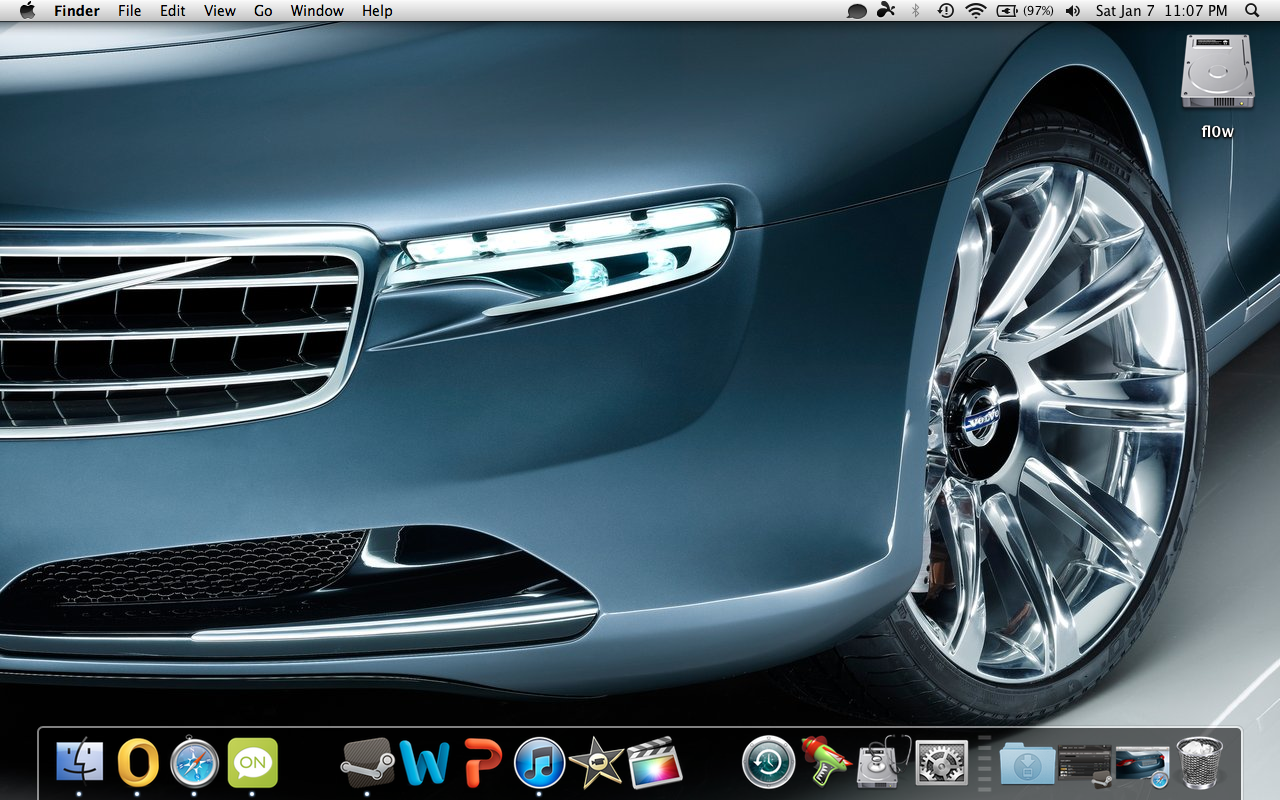Open the Safari compass icon
This screenshot has width=1280, height=800.
194,763
